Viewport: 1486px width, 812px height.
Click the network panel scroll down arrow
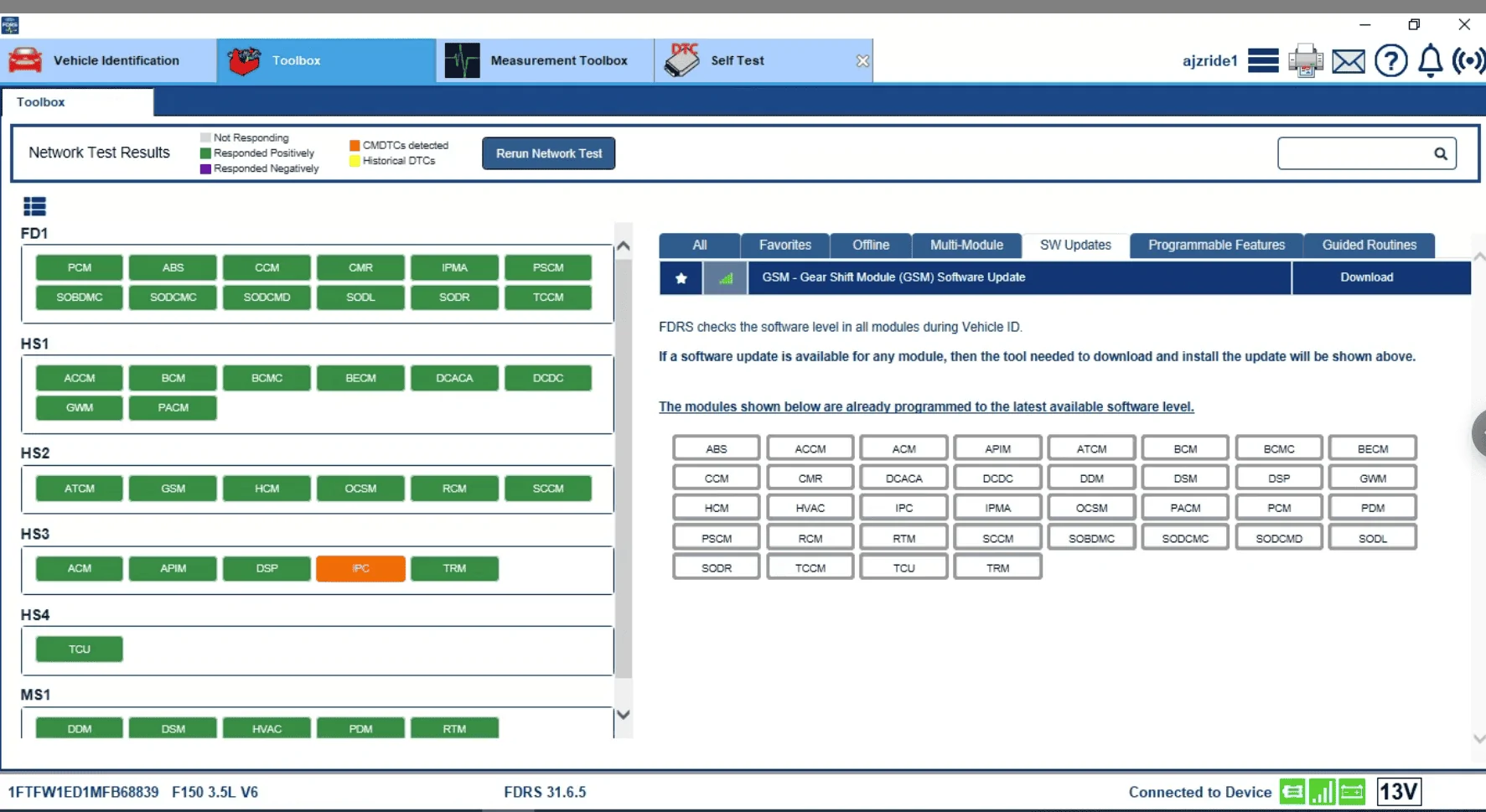623,715
